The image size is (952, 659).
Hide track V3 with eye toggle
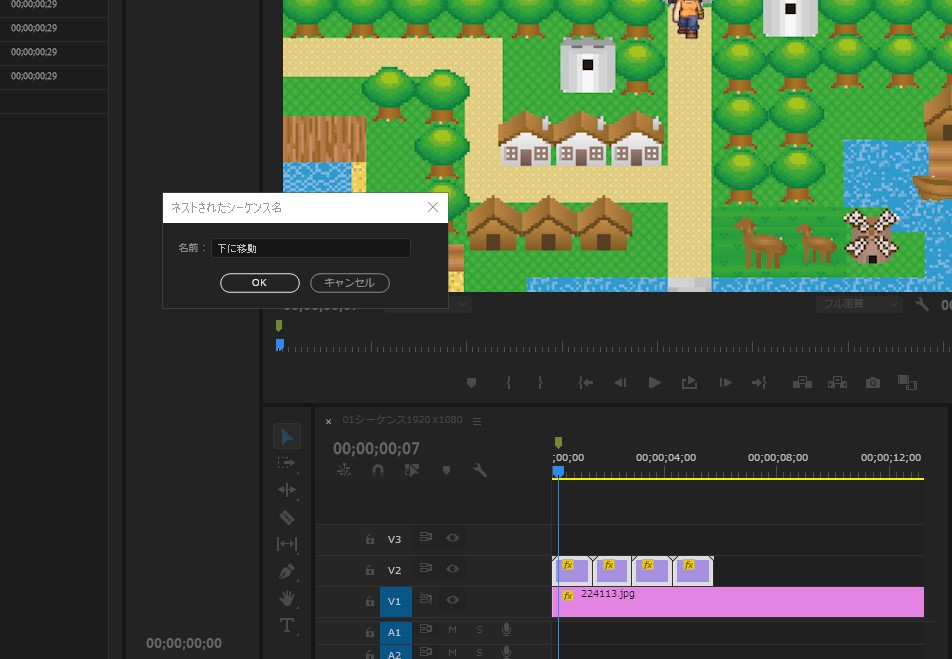pyautogui.click(x=453, y=538)
